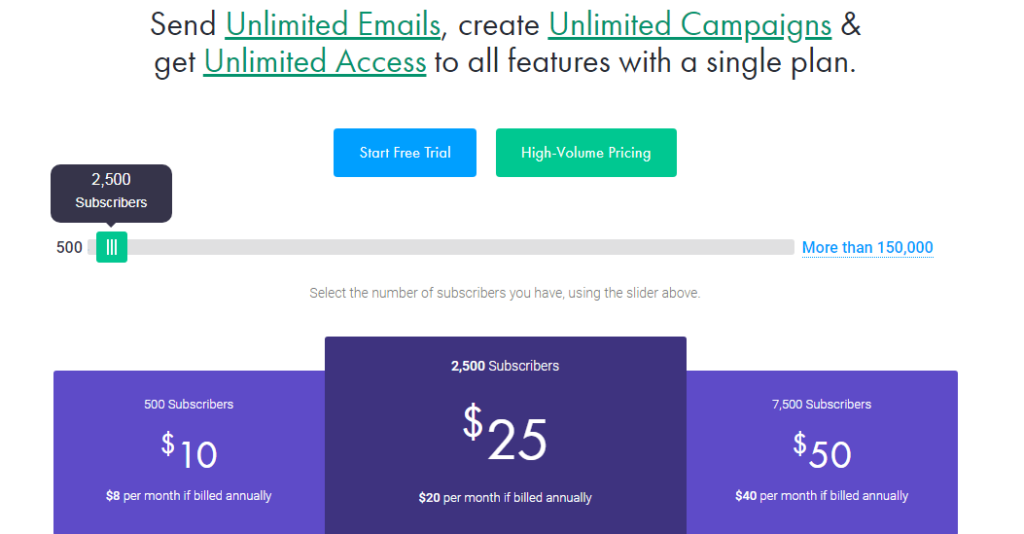Select the 2,500 Subscribers pricing card

tap(505, 435)
